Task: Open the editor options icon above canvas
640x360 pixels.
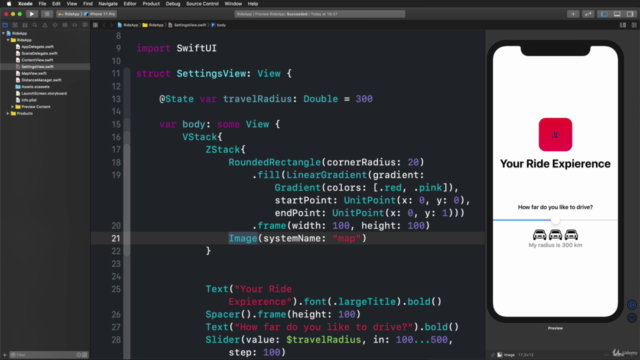Action: click(623, 25)
